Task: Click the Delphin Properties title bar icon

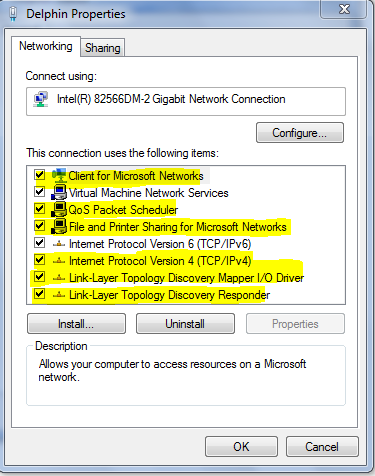Action: coord(13,14)
